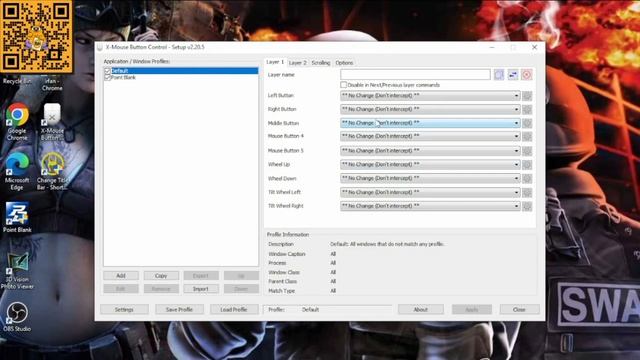Switch to the Options tab
Image resolution: width=640 pixels, height=360 pixels.
[344, 63]
